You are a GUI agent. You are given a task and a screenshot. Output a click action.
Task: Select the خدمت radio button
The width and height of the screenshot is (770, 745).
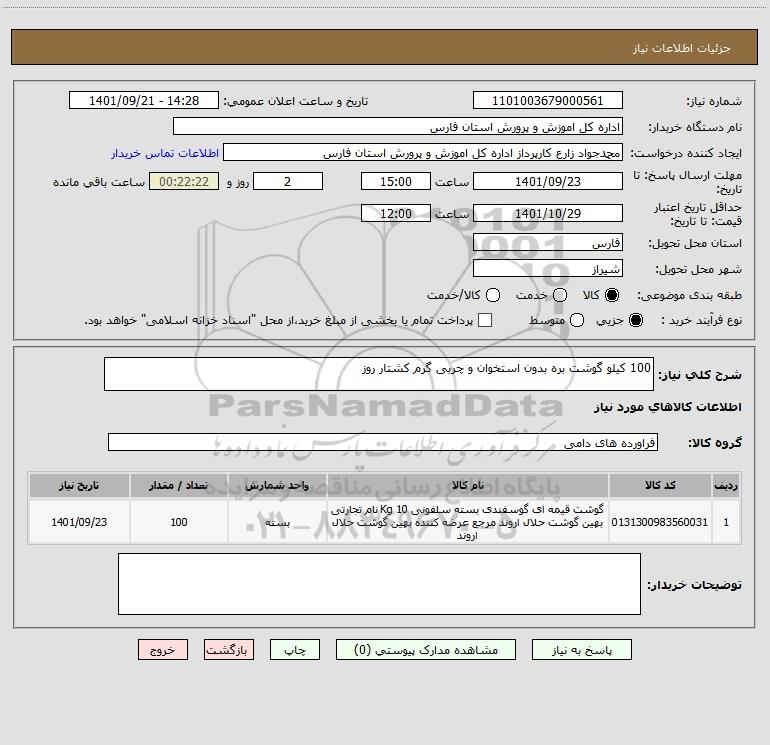560,295
